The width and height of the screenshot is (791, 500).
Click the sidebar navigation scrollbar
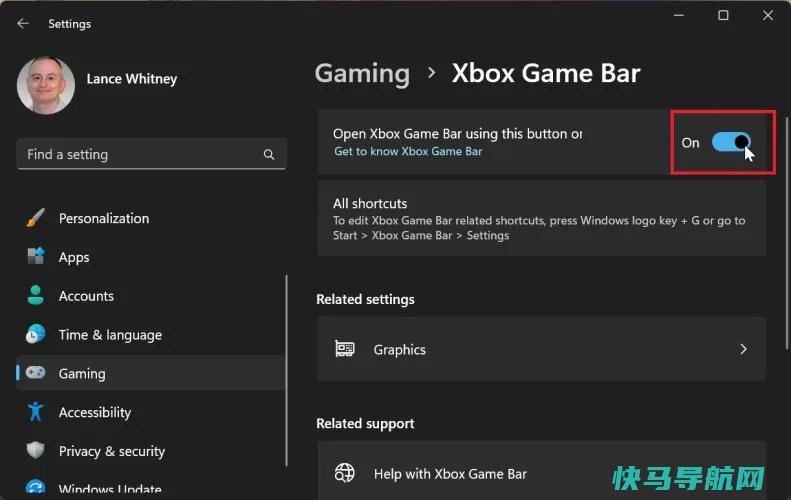(x=286, y=371)
